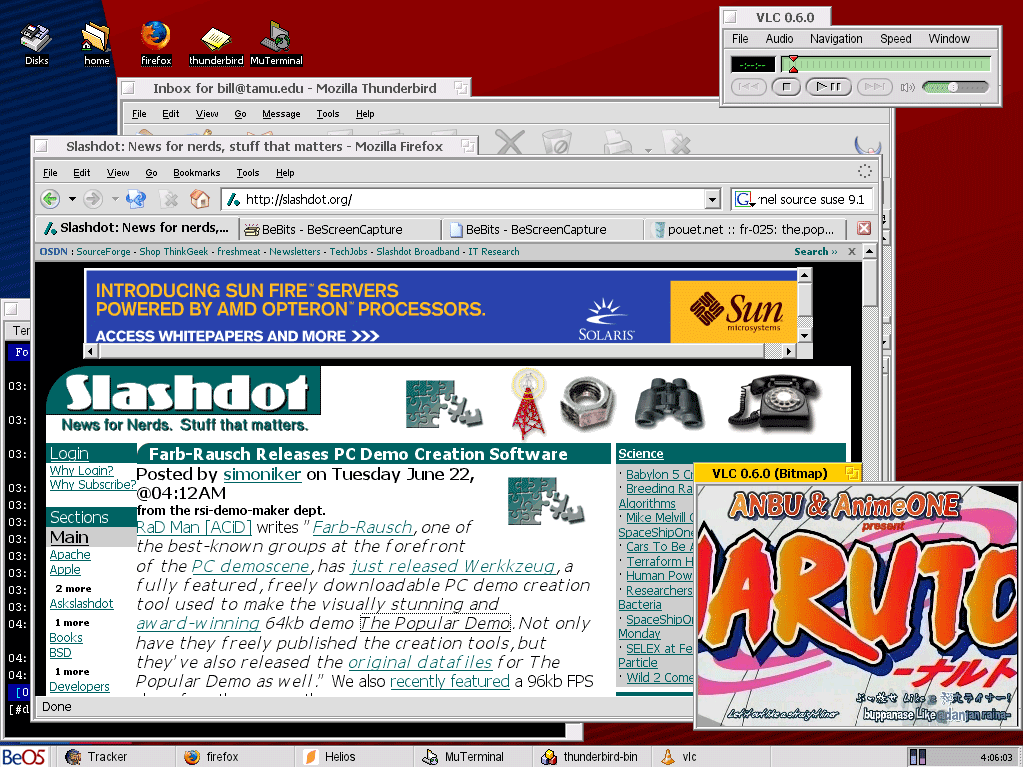The height and width of the screenshot is (768, 1024).
Task: Open Message menu in Thunderbird
Action: (x=281, y=114)
